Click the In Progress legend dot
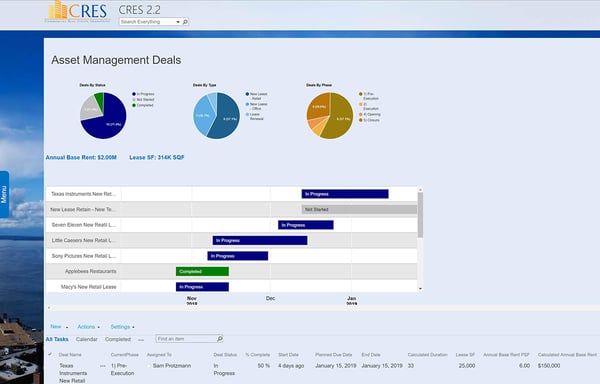Viewport: 600px width, 384px height. [134, 94]
